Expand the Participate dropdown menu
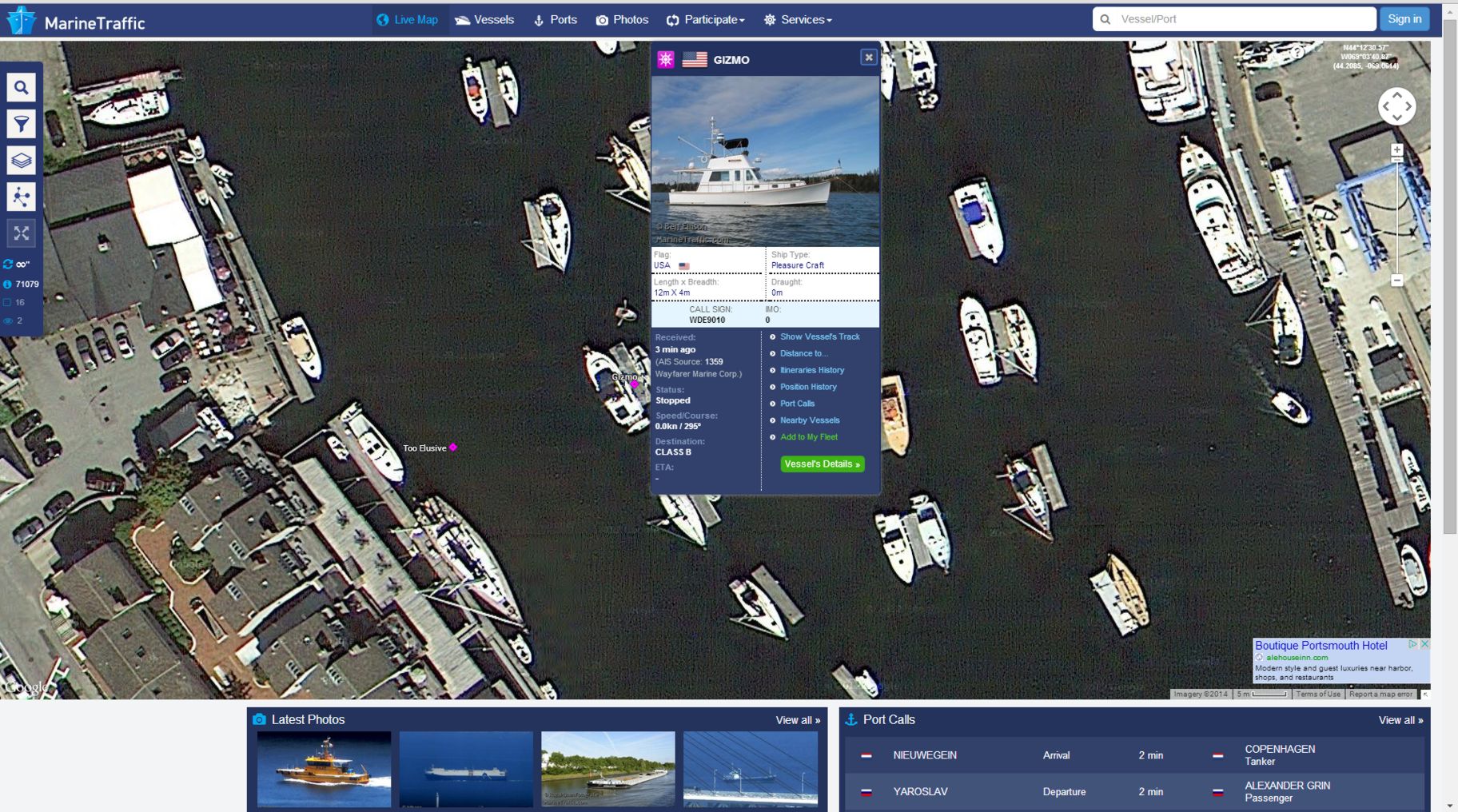 click(x=706, y=20)
